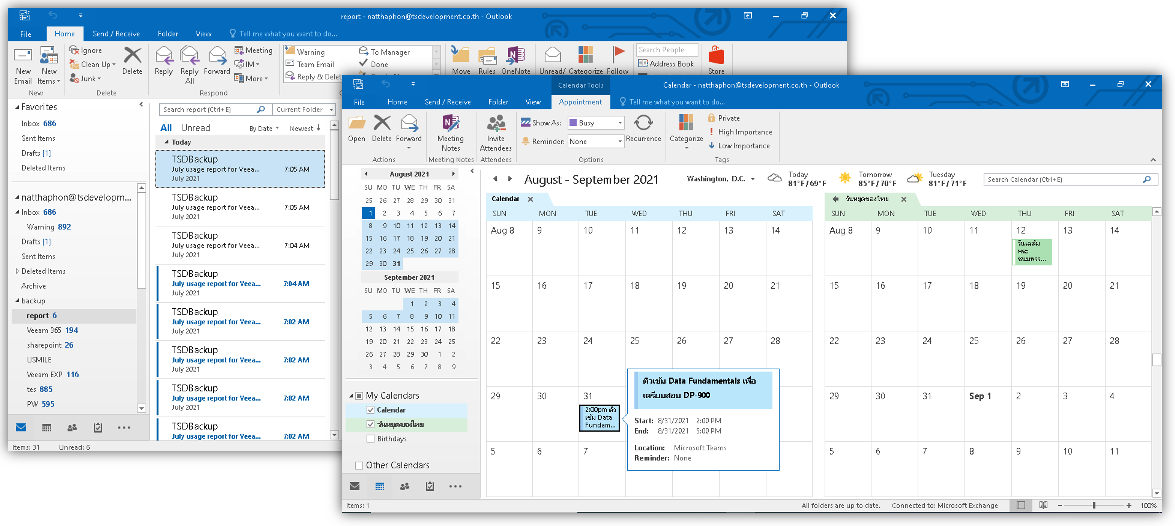
Task: Mark the appointment as Private
Action: pos(723,118)
